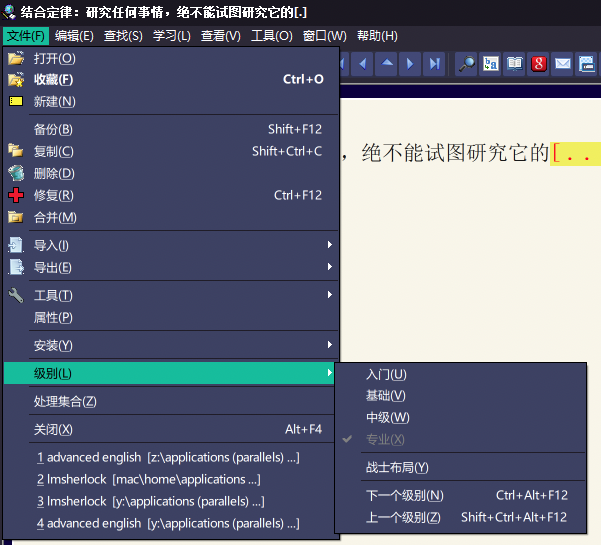Open recent file 1 advanced english z:\applications
The image size is (601, 545).
point(171,457)
